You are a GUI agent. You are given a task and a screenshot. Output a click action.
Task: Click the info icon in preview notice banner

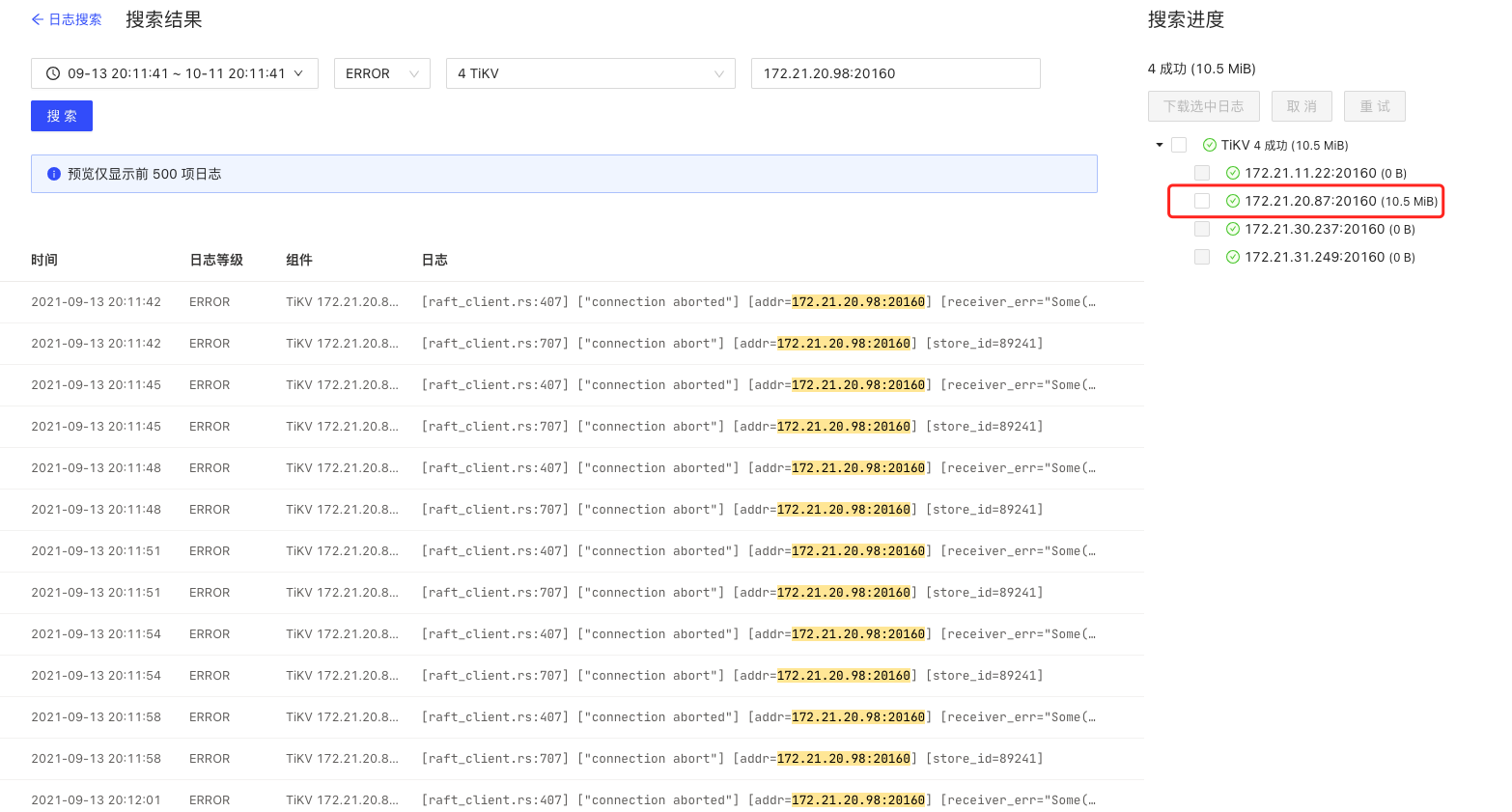(x=54, y=174)
